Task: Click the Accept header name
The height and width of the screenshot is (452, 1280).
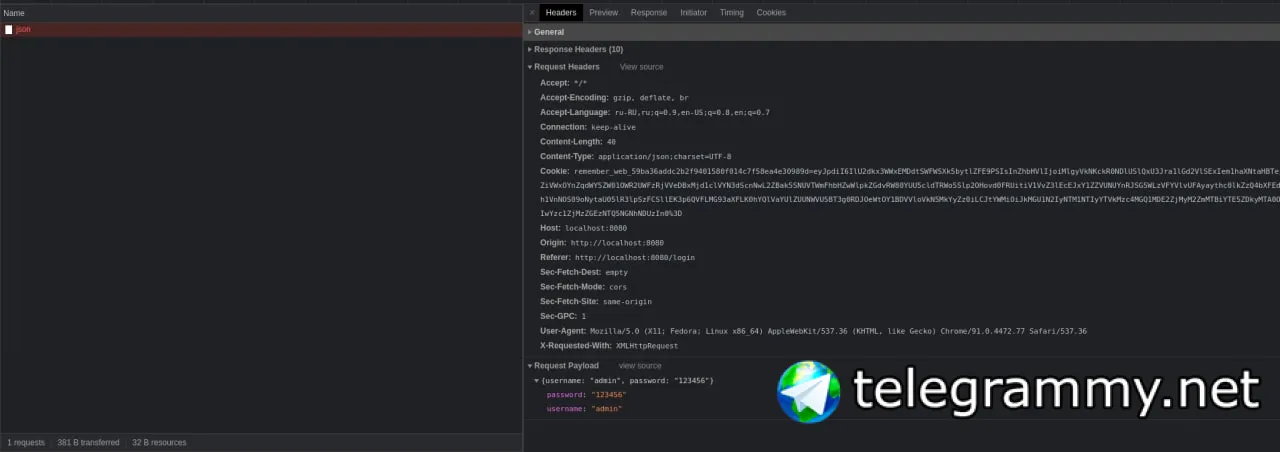Action: pyautogui.click(x=555, y=83)
